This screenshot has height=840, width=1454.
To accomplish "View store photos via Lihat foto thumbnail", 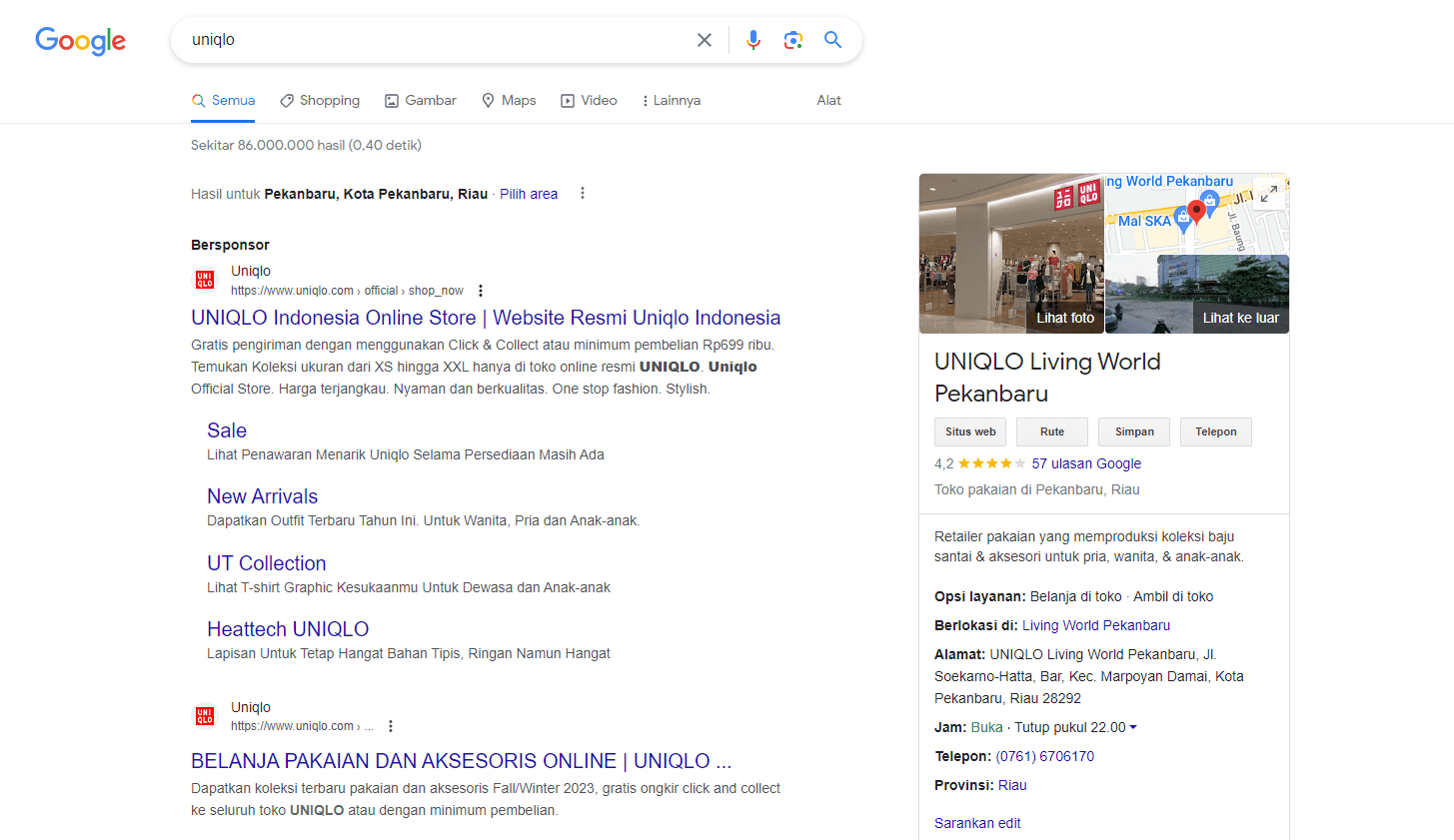I will tap(1011, 255).
